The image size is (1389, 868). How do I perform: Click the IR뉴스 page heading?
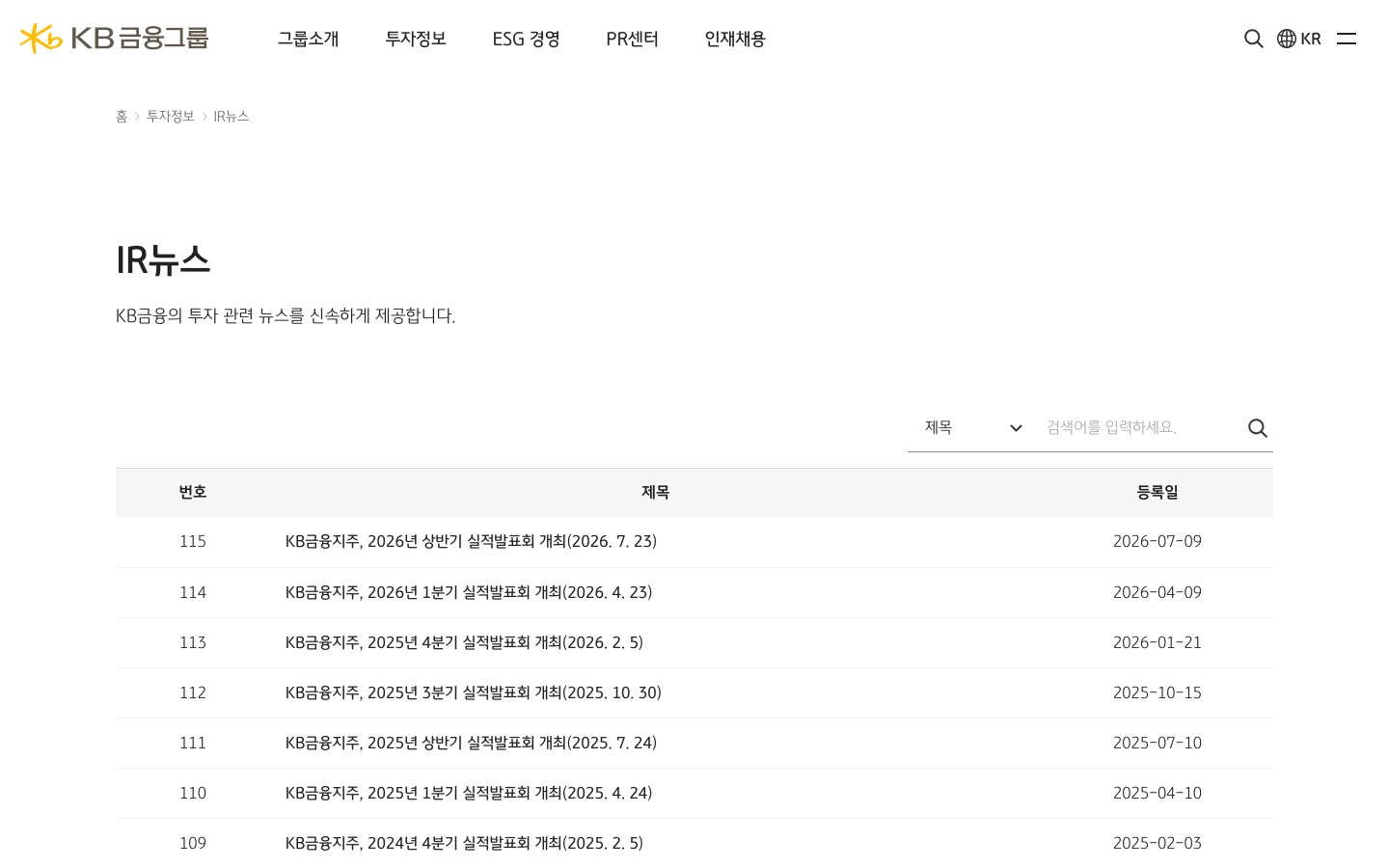click(163, 260)
